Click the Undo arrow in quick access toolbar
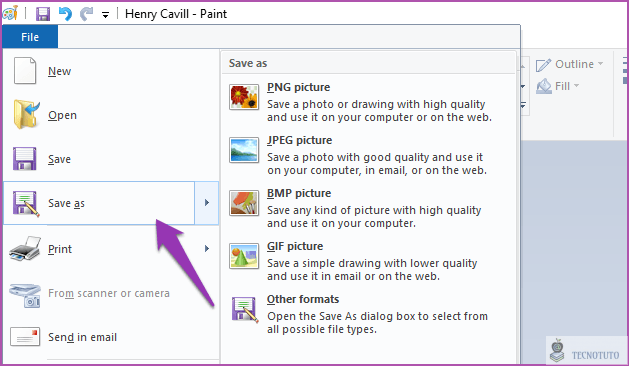The width and height of the screenshot is (629, 366). (x=65, y=14)
